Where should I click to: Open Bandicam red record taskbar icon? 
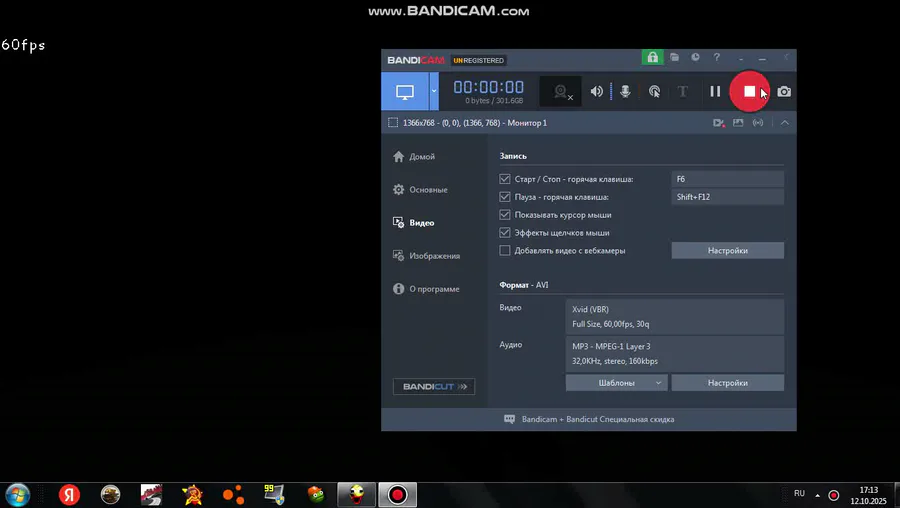[397, 495]
